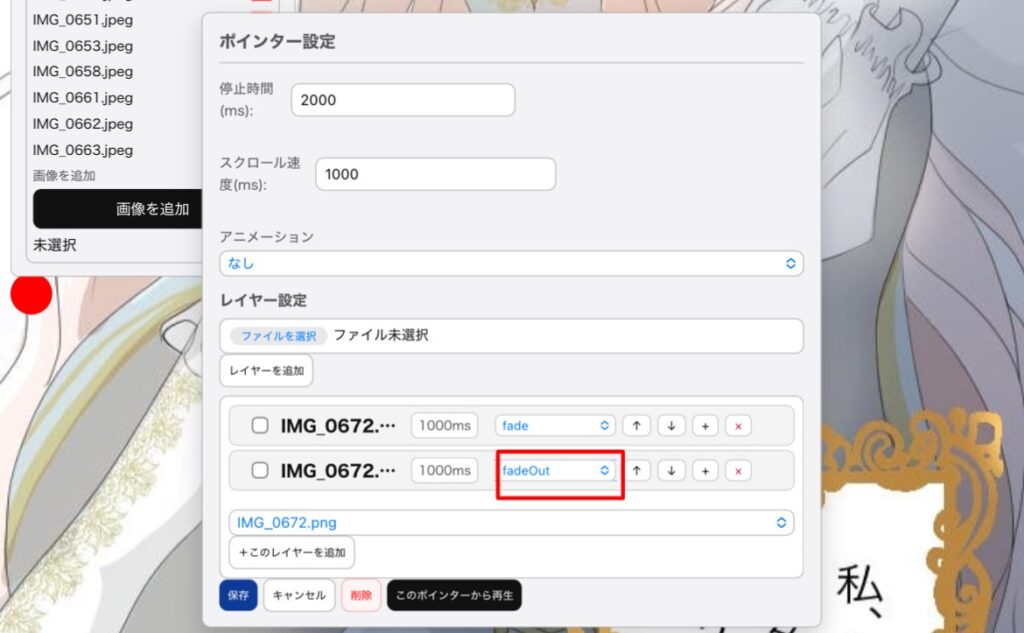
Task: Tick the checkbox on the fade layer row
Action: [260, 425]
